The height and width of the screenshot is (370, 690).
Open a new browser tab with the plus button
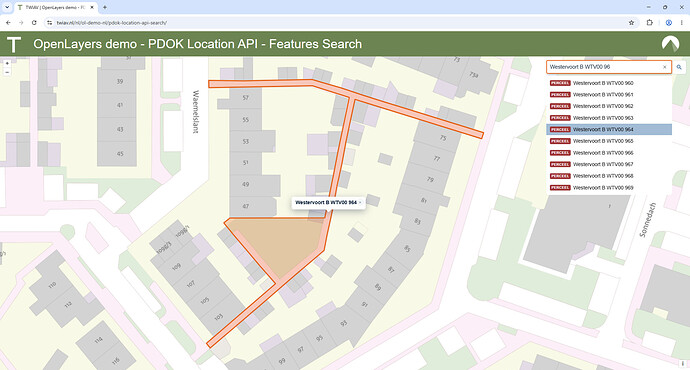pos(105,7)
